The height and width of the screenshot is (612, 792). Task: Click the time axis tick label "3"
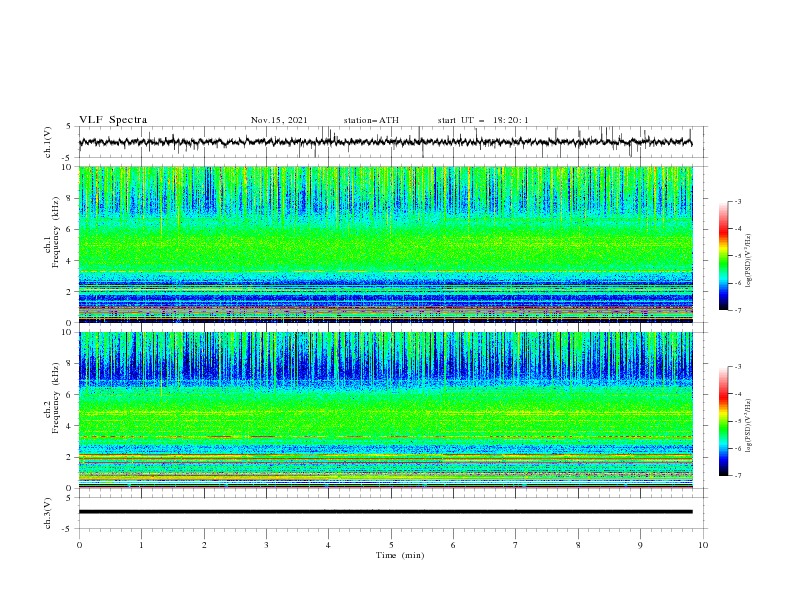tap(266, 545)
